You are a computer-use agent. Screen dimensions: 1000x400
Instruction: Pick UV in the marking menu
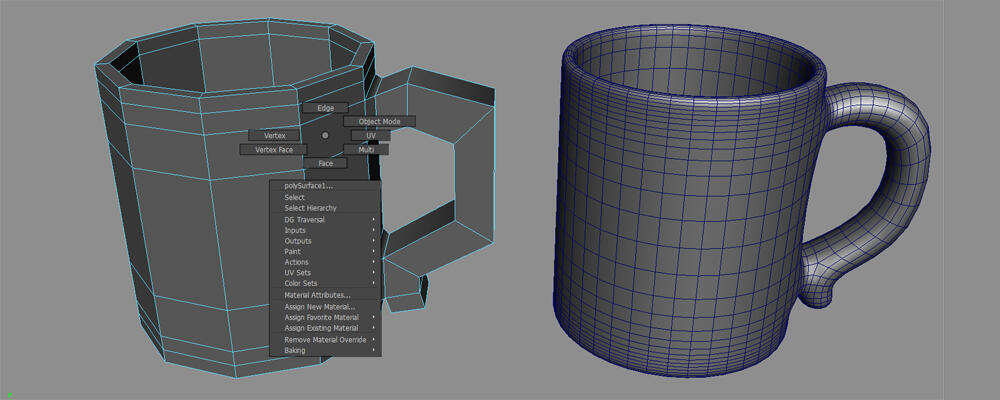371,135
